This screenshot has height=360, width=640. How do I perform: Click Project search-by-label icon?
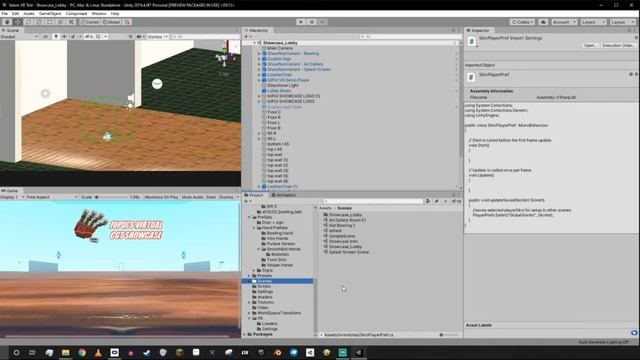pos(436,201)
